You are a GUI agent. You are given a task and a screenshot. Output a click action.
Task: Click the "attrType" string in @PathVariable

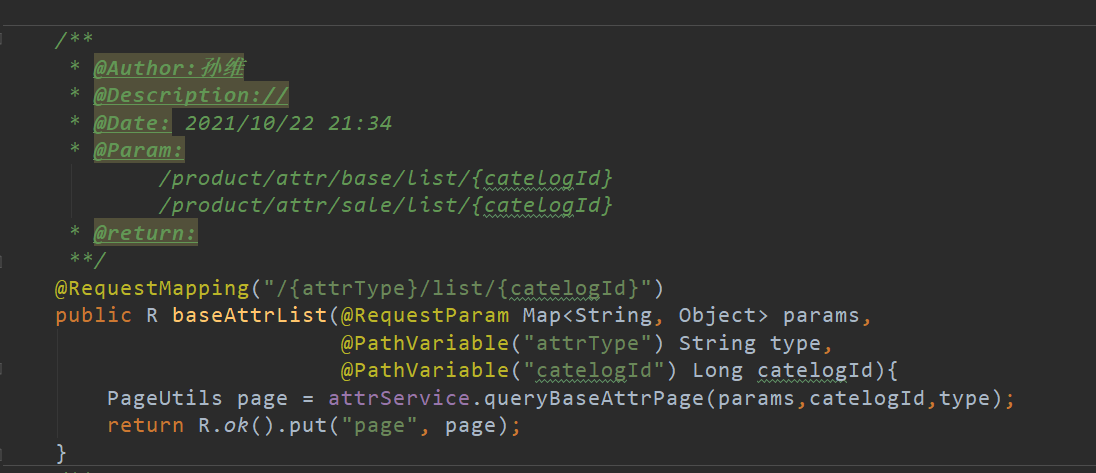595,344
